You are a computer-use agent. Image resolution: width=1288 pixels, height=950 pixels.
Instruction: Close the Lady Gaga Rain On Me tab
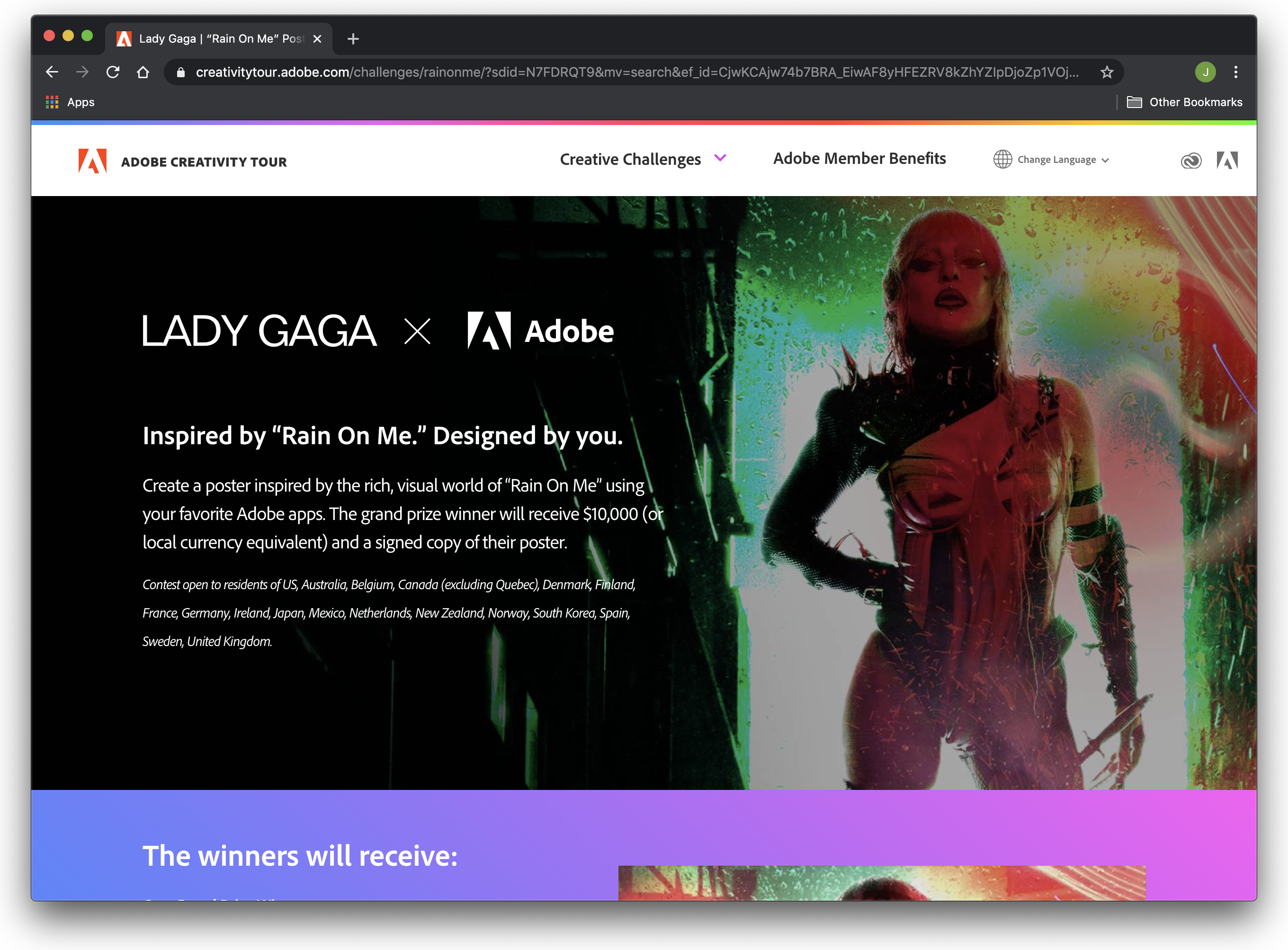coord(317,38)
